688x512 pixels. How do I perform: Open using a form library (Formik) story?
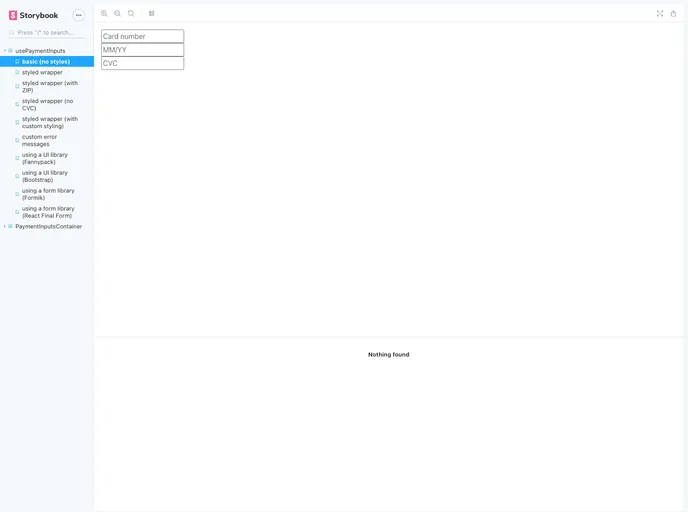tap(48, 194)
